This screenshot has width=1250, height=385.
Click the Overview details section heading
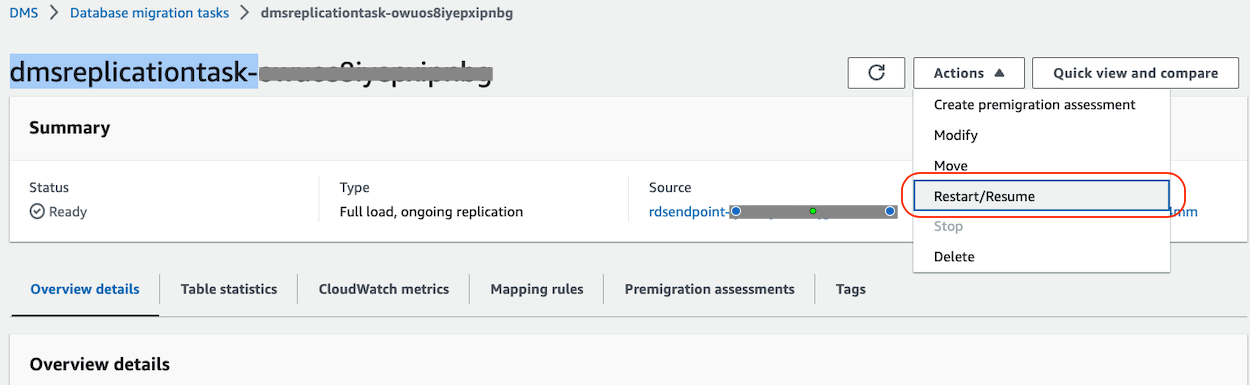pyautogui.click(x=100, y=364)
